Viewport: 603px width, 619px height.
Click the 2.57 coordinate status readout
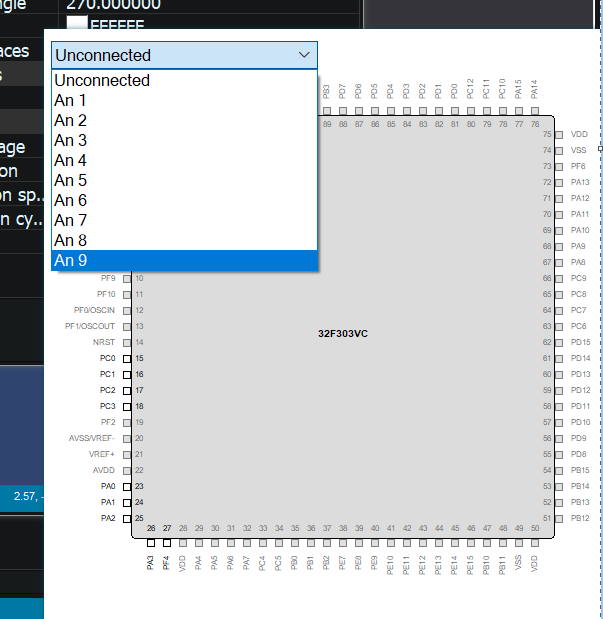(28, 496)
